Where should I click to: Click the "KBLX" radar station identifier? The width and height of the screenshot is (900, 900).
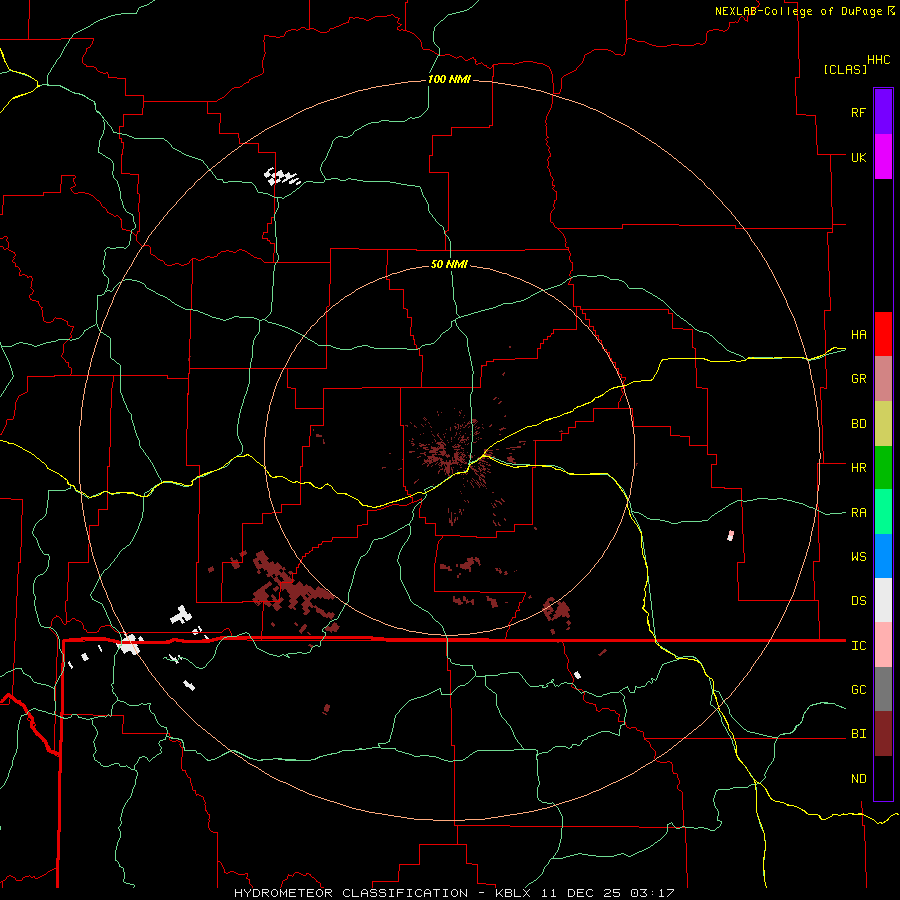[514, 893]
